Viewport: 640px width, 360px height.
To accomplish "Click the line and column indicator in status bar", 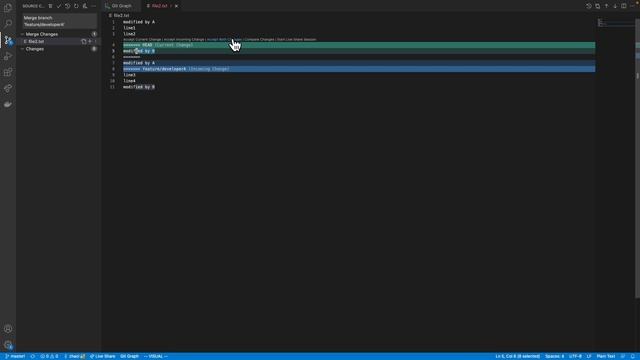I will pos(518,356).
